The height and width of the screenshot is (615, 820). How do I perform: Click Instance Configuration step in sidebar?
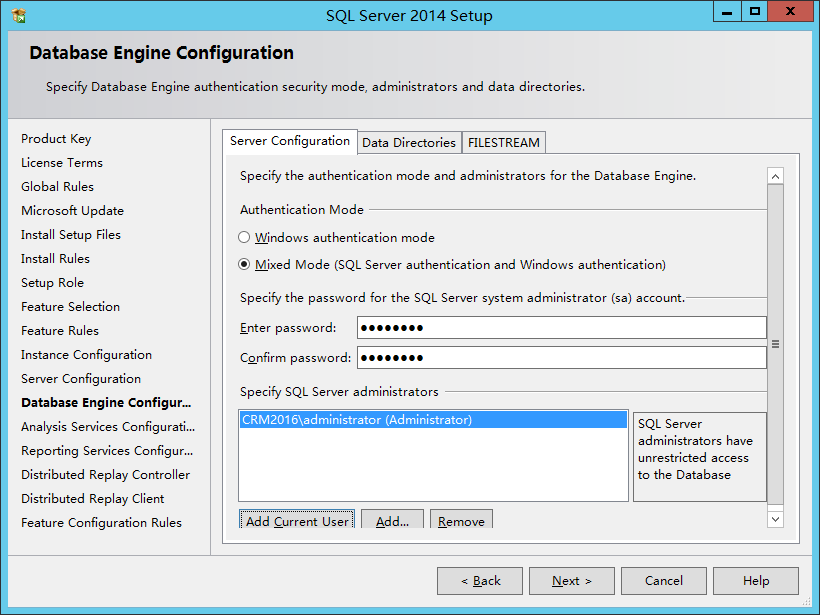(x=86, y=355)
